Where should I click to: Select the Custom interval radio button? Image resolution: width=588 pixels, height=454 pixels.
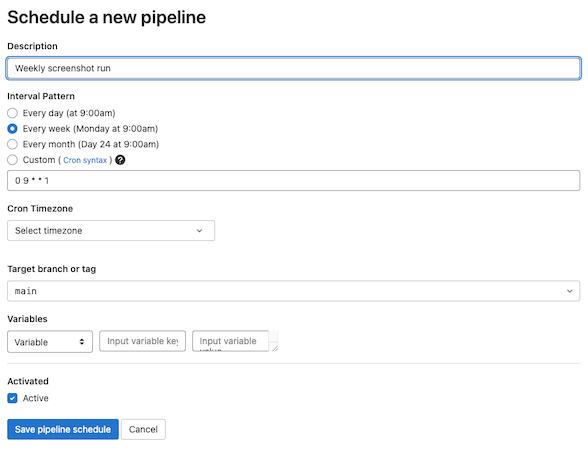pyautogui.click(x=12, y=160)
